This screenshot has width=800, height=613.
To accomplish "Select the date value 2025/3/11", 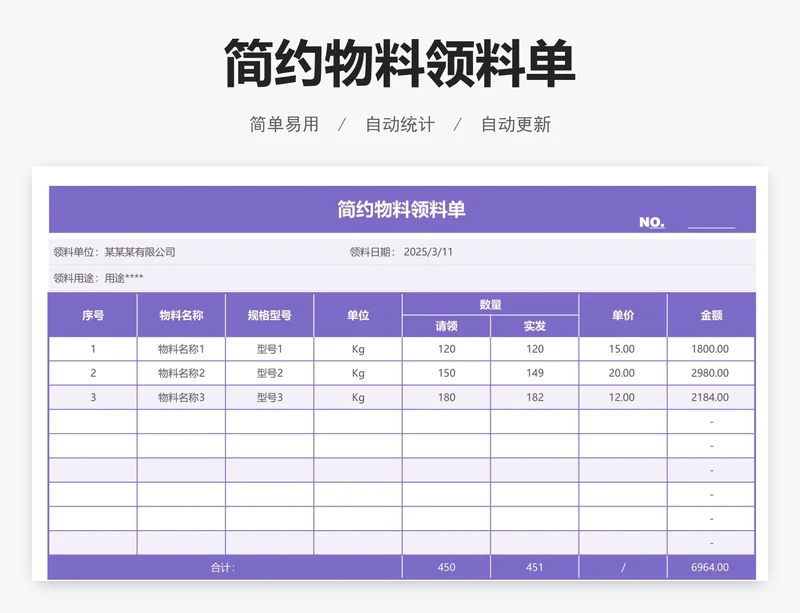I will pyautogui.click(x=428, y=252).
